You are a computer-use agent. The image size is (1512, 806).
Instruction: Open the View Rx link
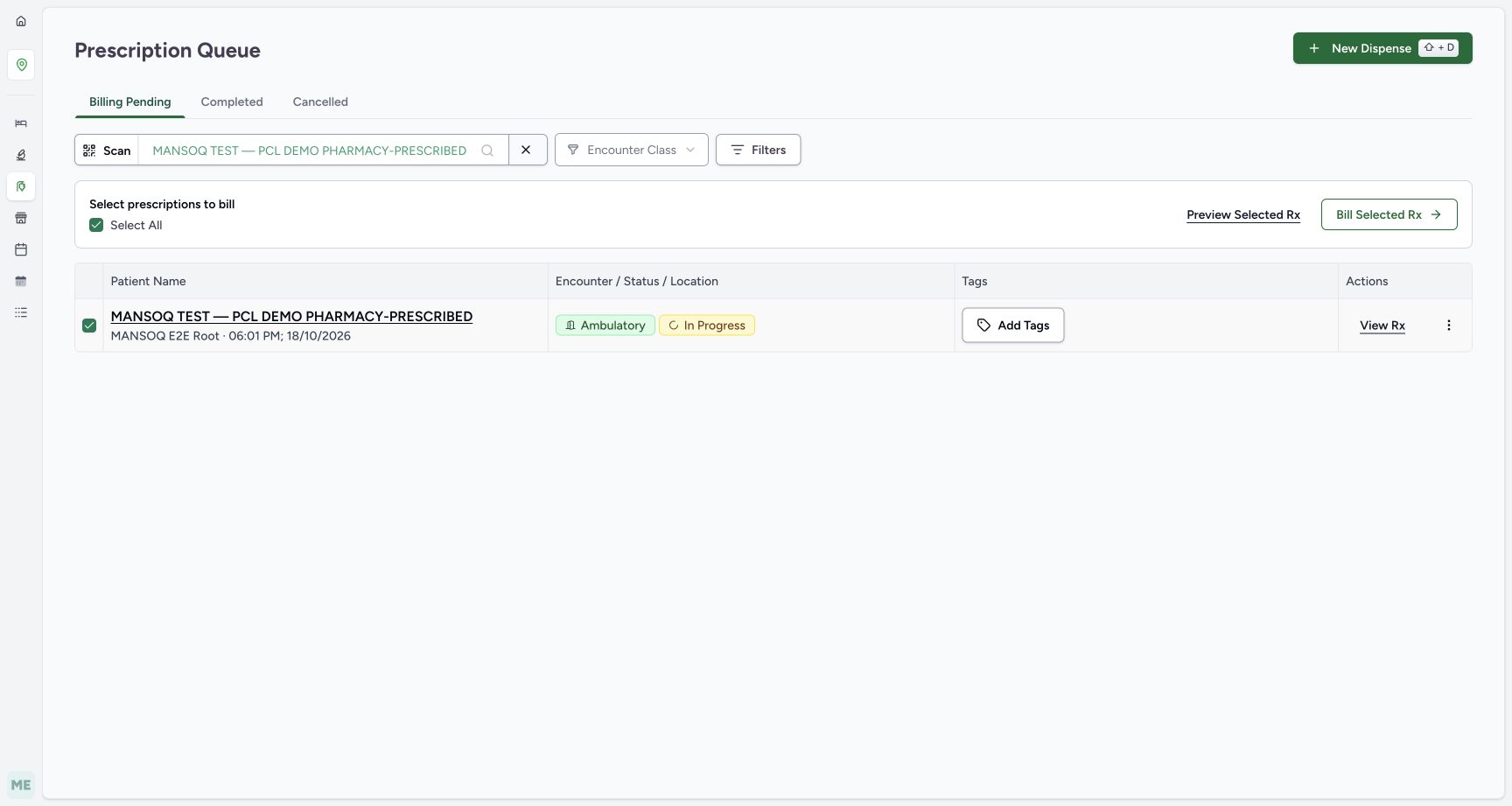[x=1382, y=326]
